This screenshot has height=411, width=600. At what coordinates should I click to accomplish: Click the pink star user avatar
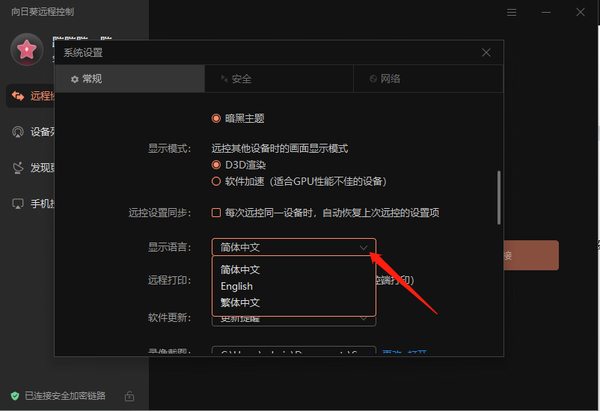pos(28,48)
